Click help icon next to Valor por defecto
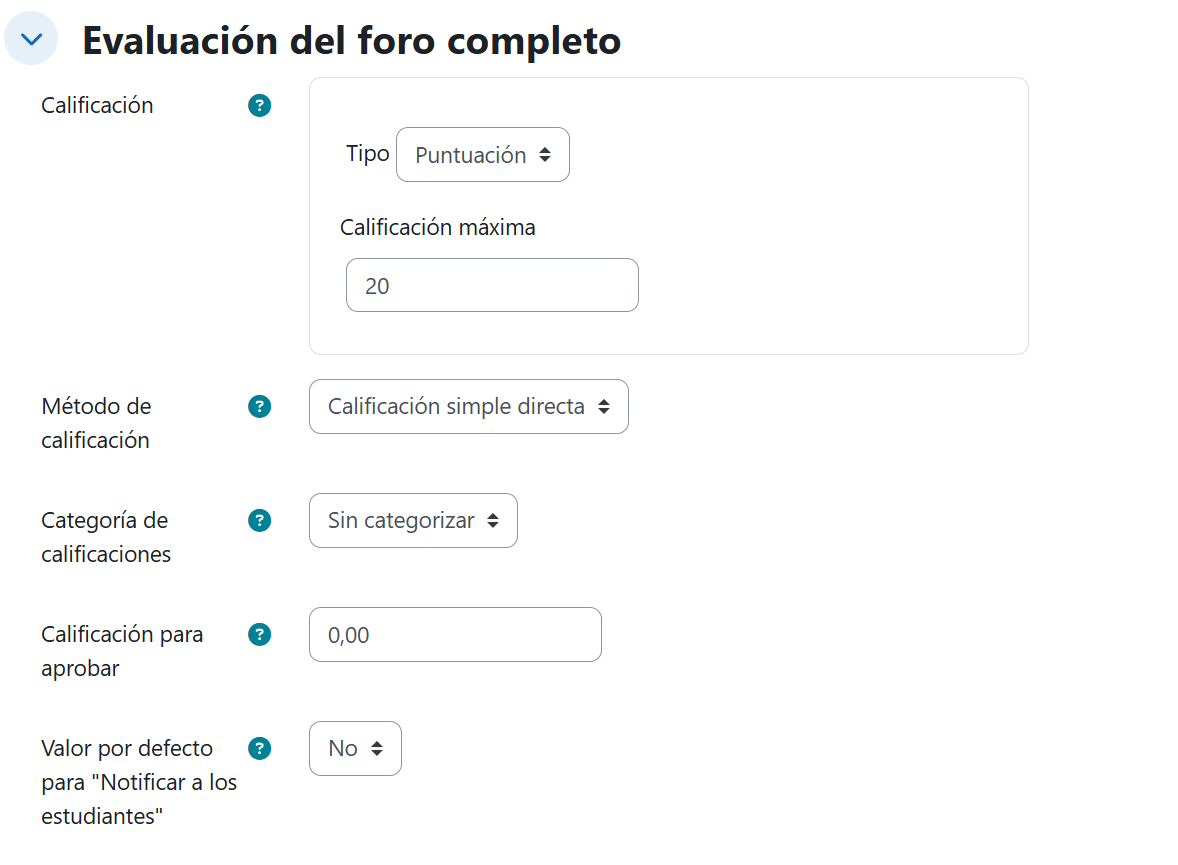1178x865 pixels. click(x=259, y=748)
